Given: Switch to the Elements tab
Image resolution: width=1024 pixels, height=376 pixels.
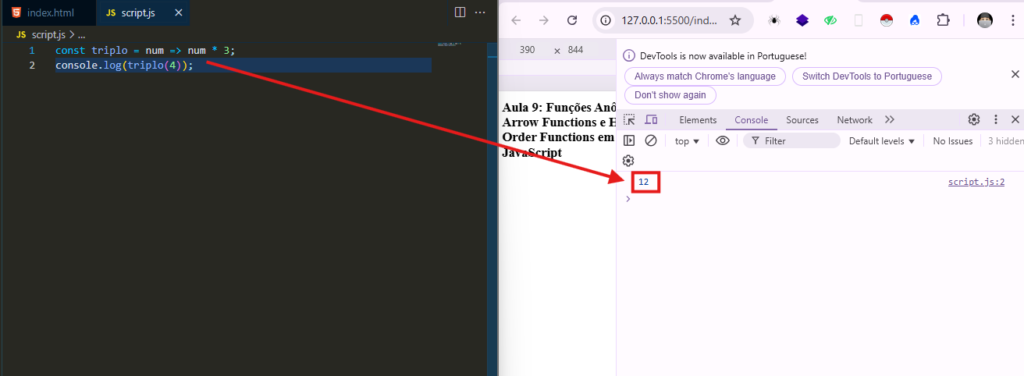Looking at the screenshot, I should [697, 120].
